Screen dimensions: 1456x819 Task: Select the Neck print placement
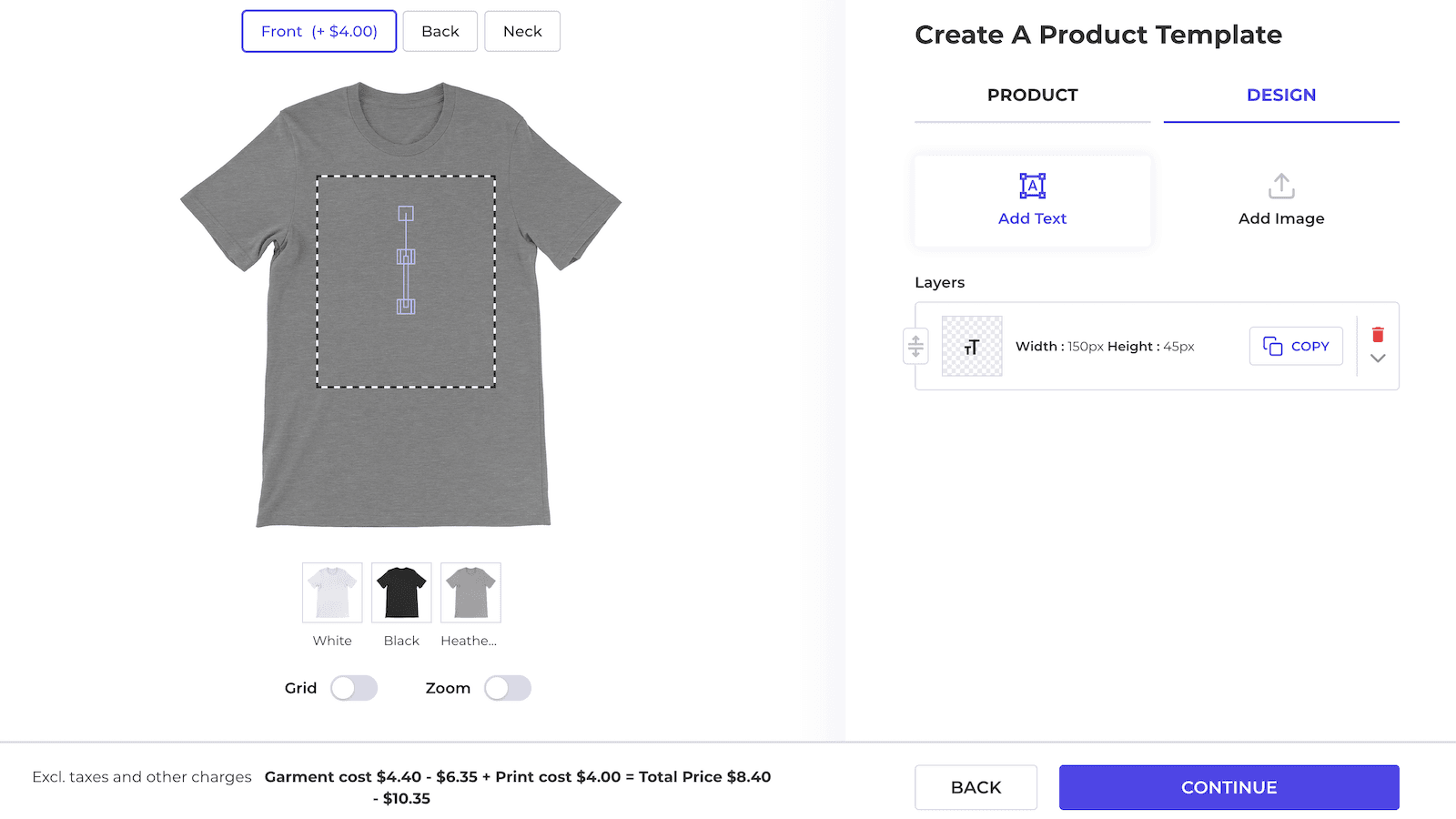[521, 31]
